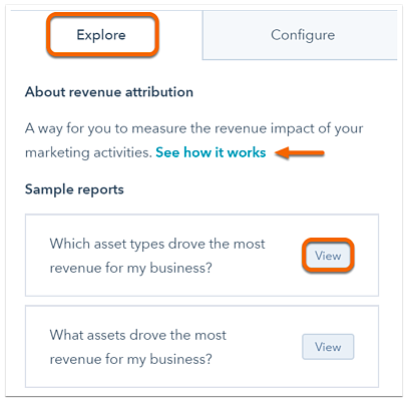
Task: Select the 'What assets drove the most' text
Action: [x=138, y=335]
